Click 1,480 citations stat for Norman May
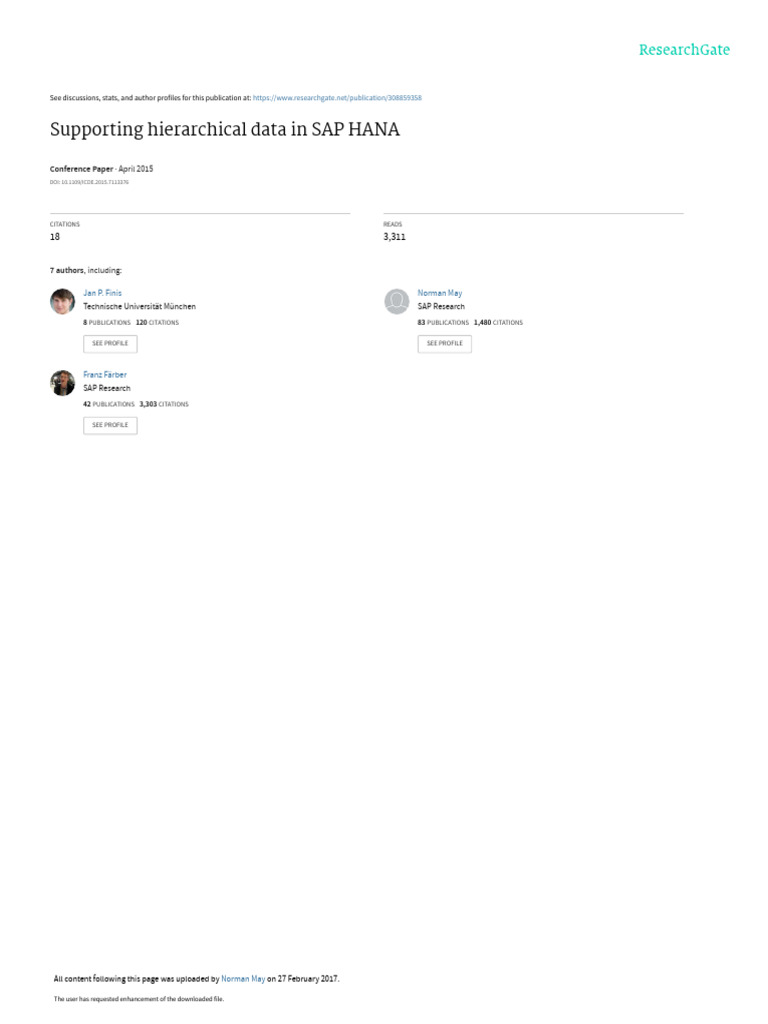 498,323
